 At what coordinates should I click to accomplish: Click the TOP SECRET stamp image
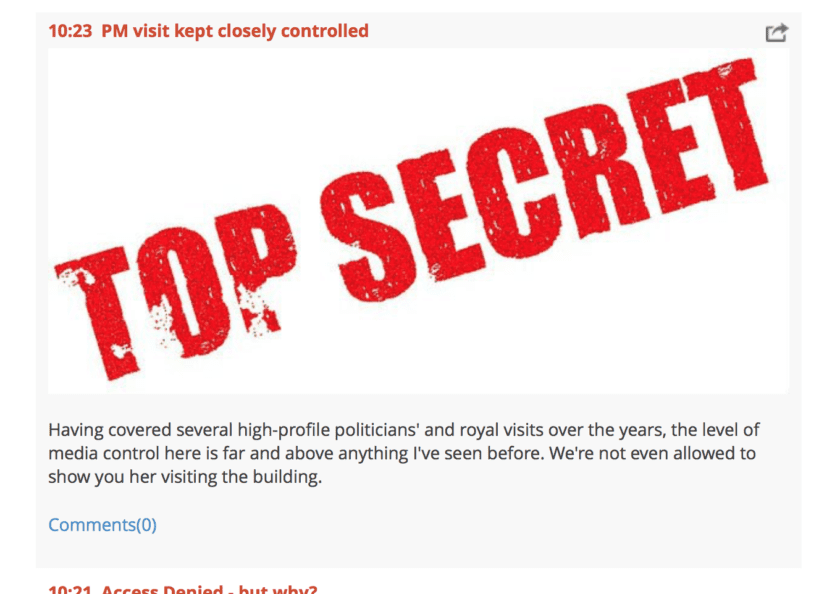tap(418, 220)
